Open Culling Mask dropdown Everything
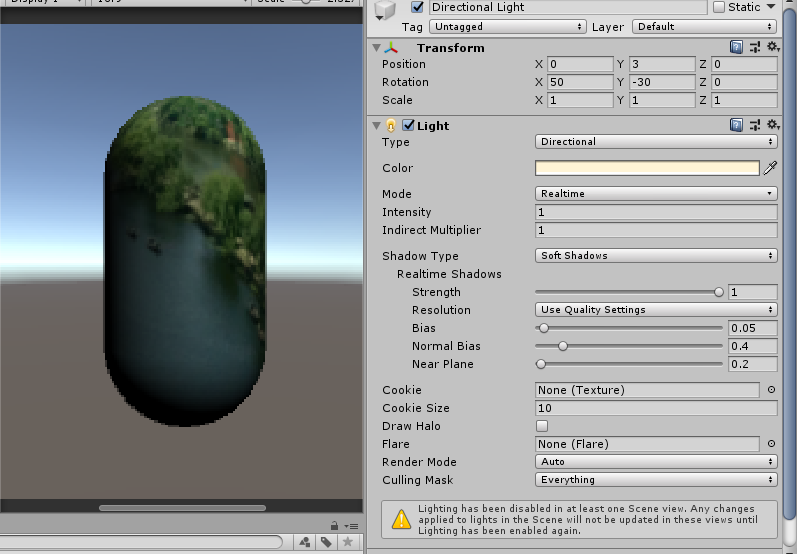797x554 pixels. point(656,480)
